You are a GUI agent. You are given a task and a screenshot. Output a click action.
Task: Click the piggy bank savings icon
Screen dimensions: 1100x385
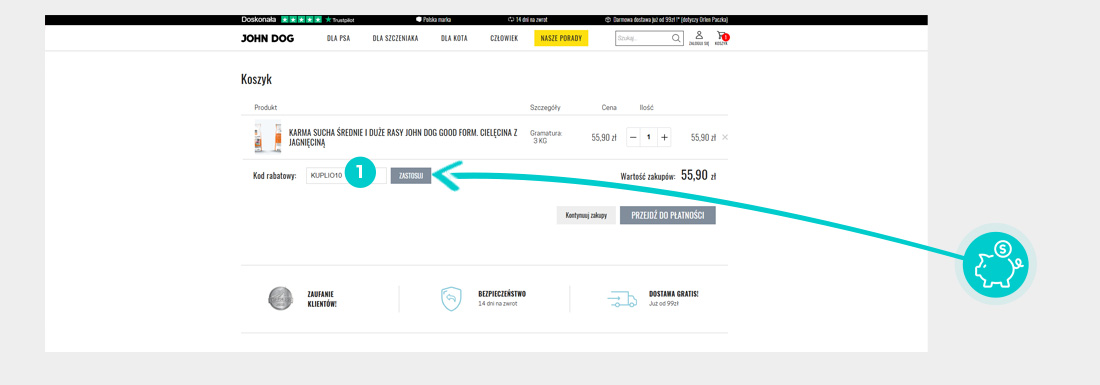pyautogui.click(x=995, y=264)
